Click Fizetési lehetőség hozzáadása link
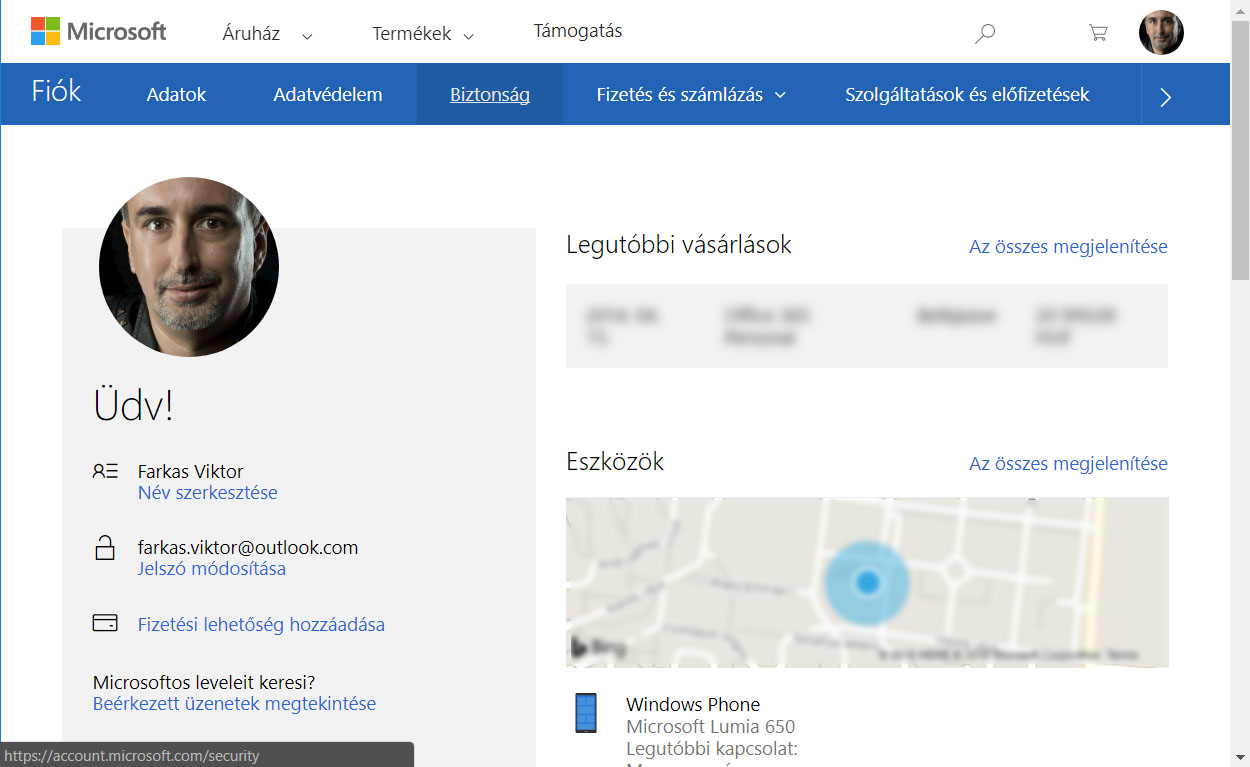This screenshot has width=1250, height=767. coord(261,625)
